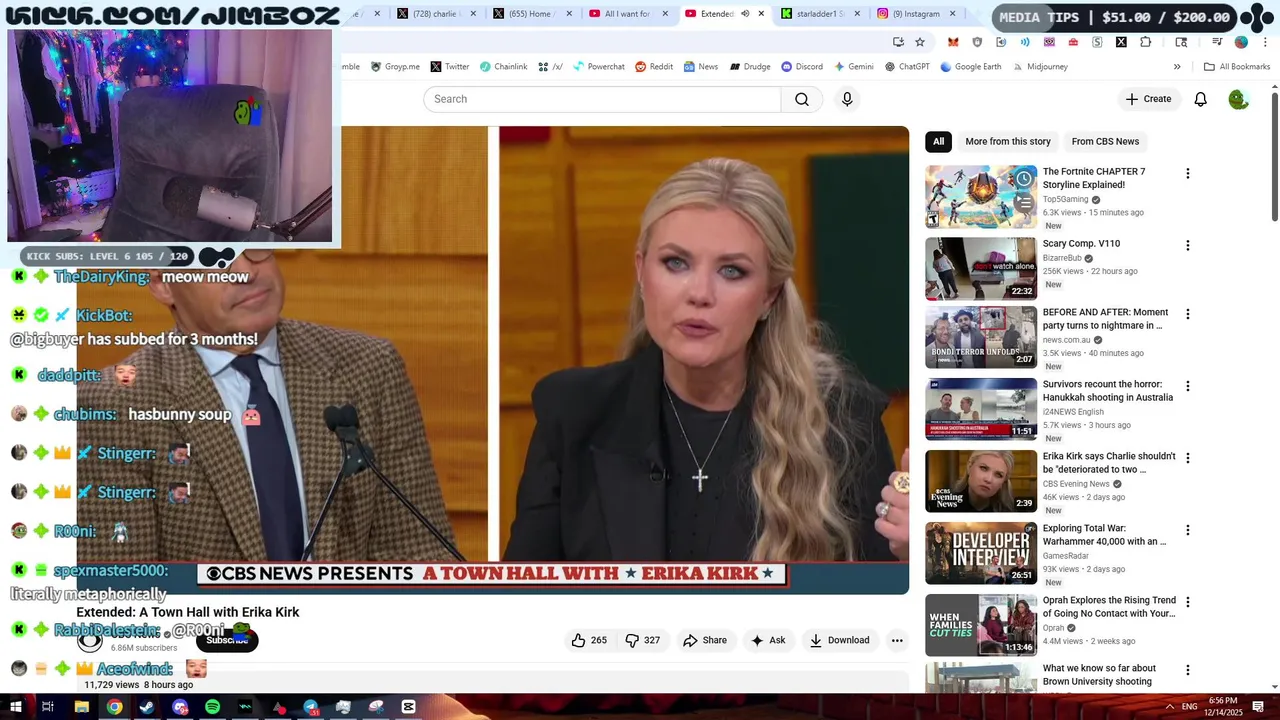
Task: Open the Twitter bookmark
Action: (x=450, y=67)
